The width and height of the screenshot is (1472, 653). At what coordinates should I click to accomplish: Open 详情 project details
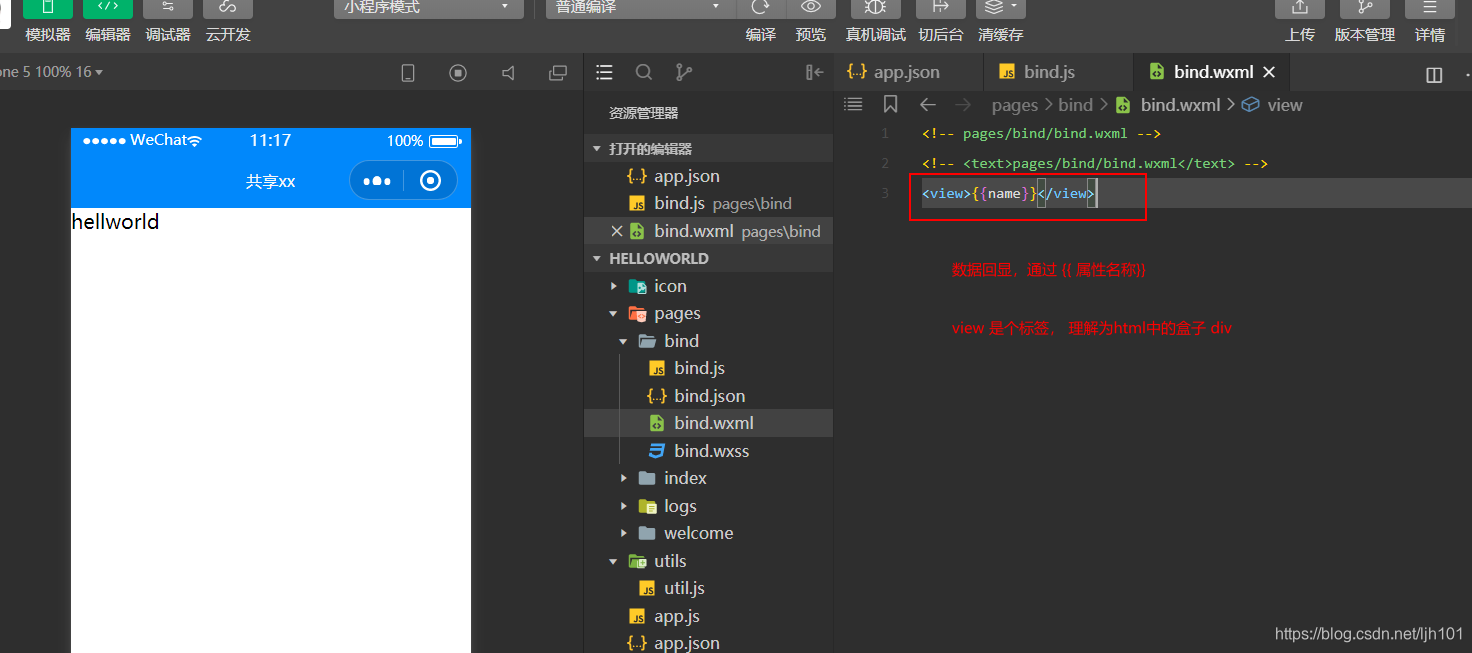tap(1429, 8)
